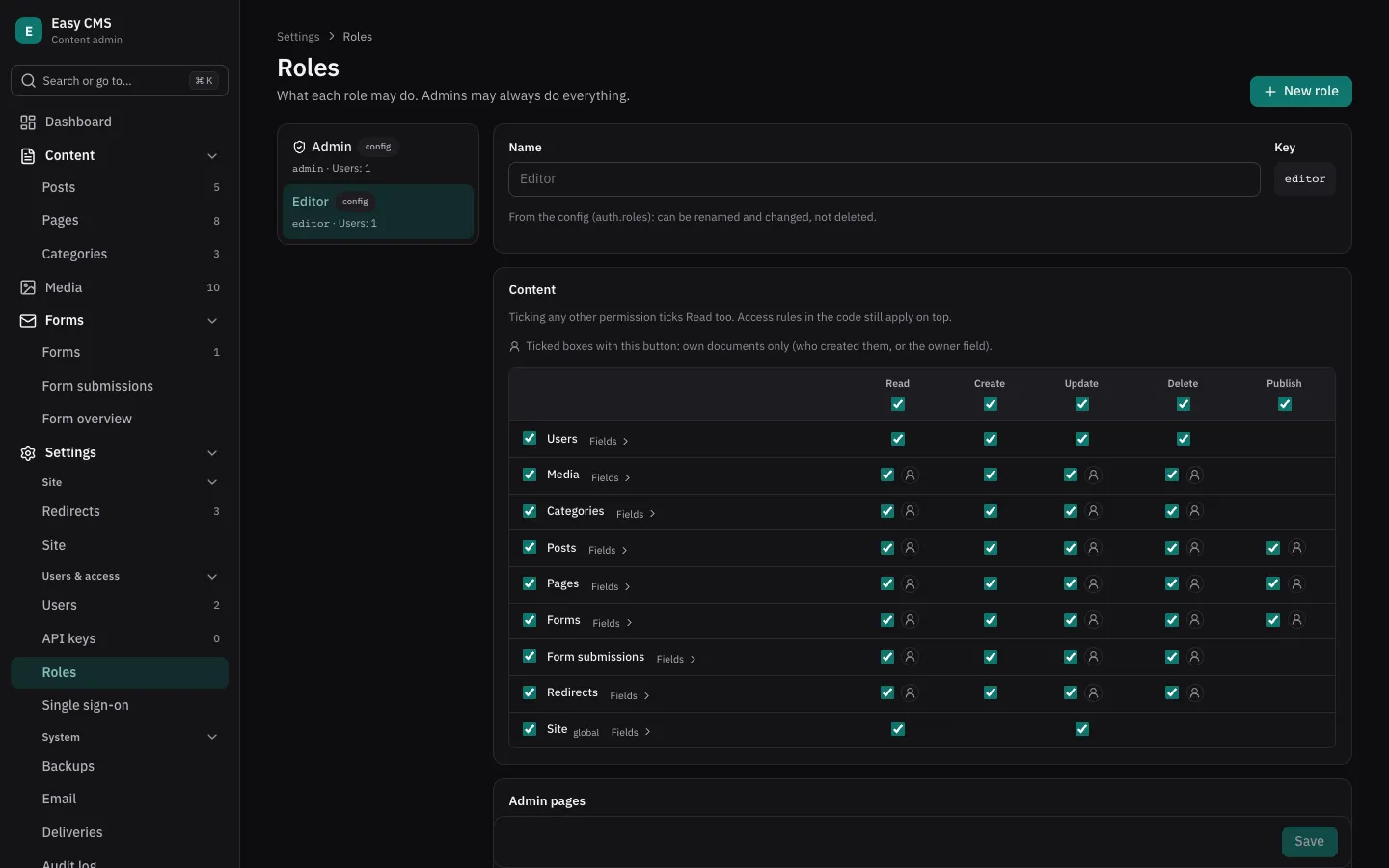Toggle own-documents icon for Pages Delete

coord(1194,583)
